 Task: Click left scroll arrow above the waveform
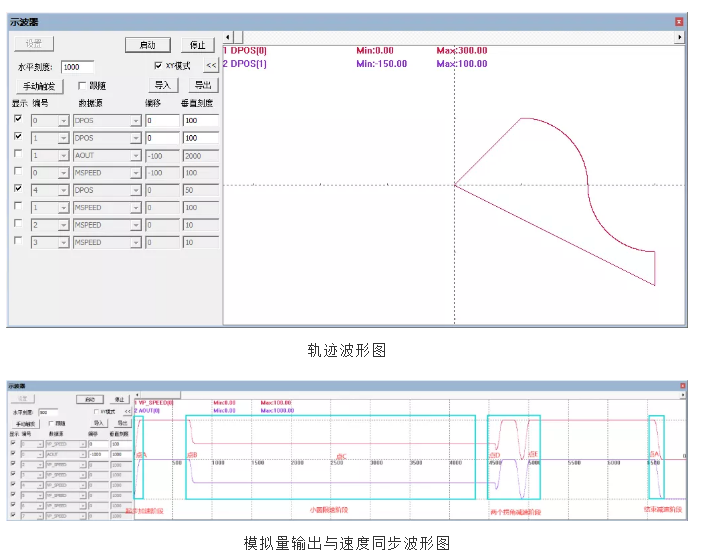228,37
